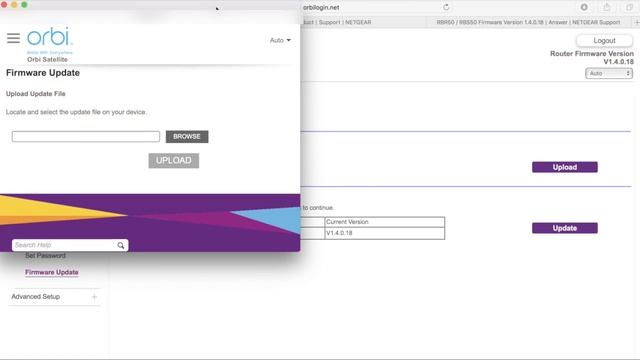
Task: Click the plus icon next to Advanced Setup
Action: [94, 297]
